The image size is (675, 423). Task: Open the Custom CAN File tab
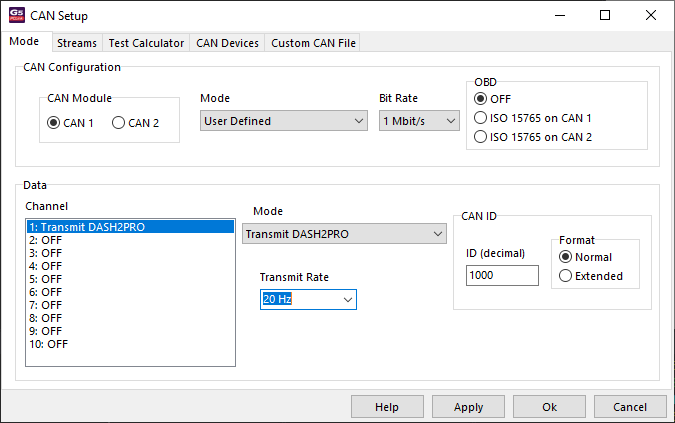pos(312,43)
